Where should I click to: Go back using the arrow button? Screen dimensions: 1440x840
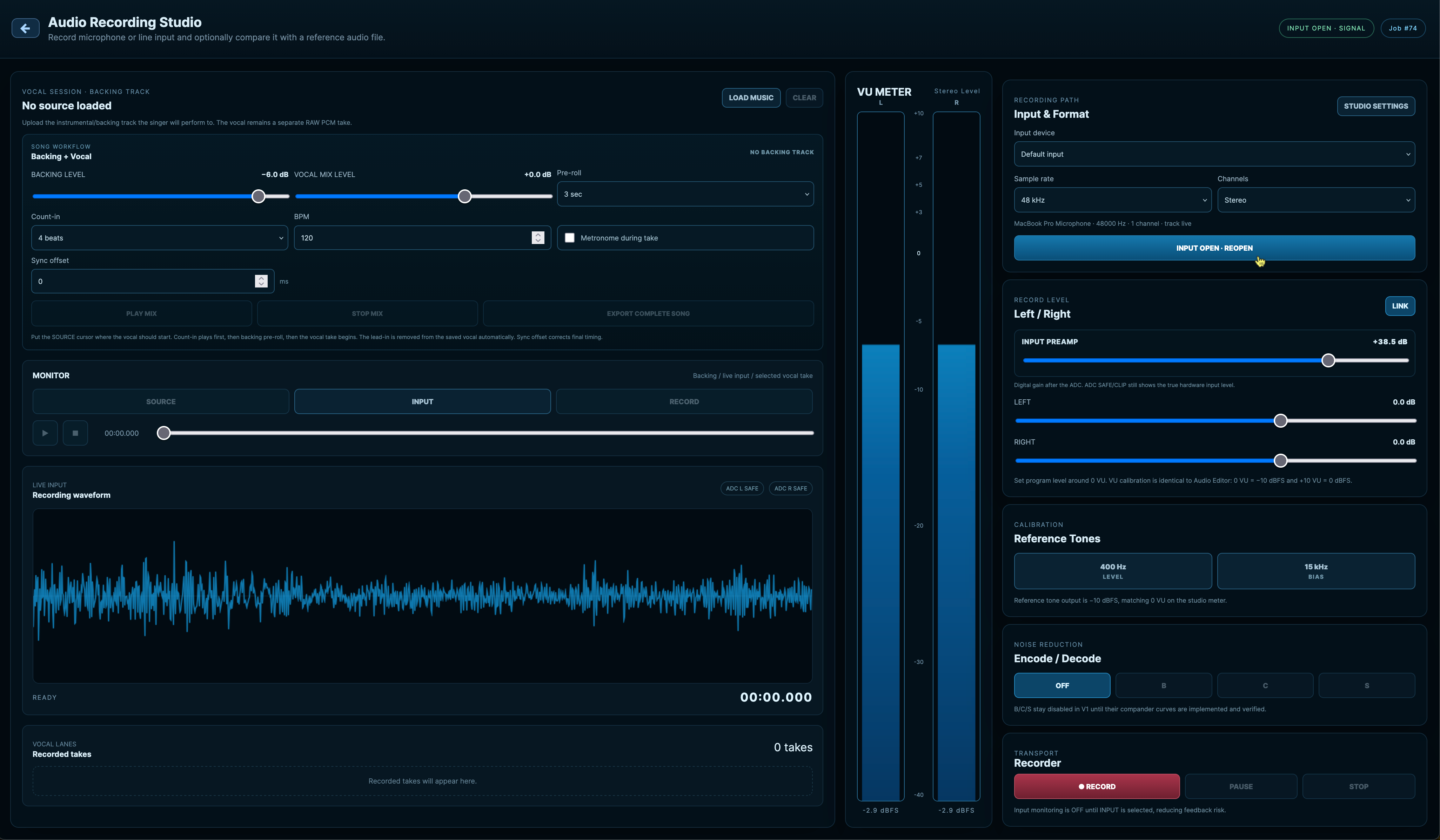coord(25,28)
